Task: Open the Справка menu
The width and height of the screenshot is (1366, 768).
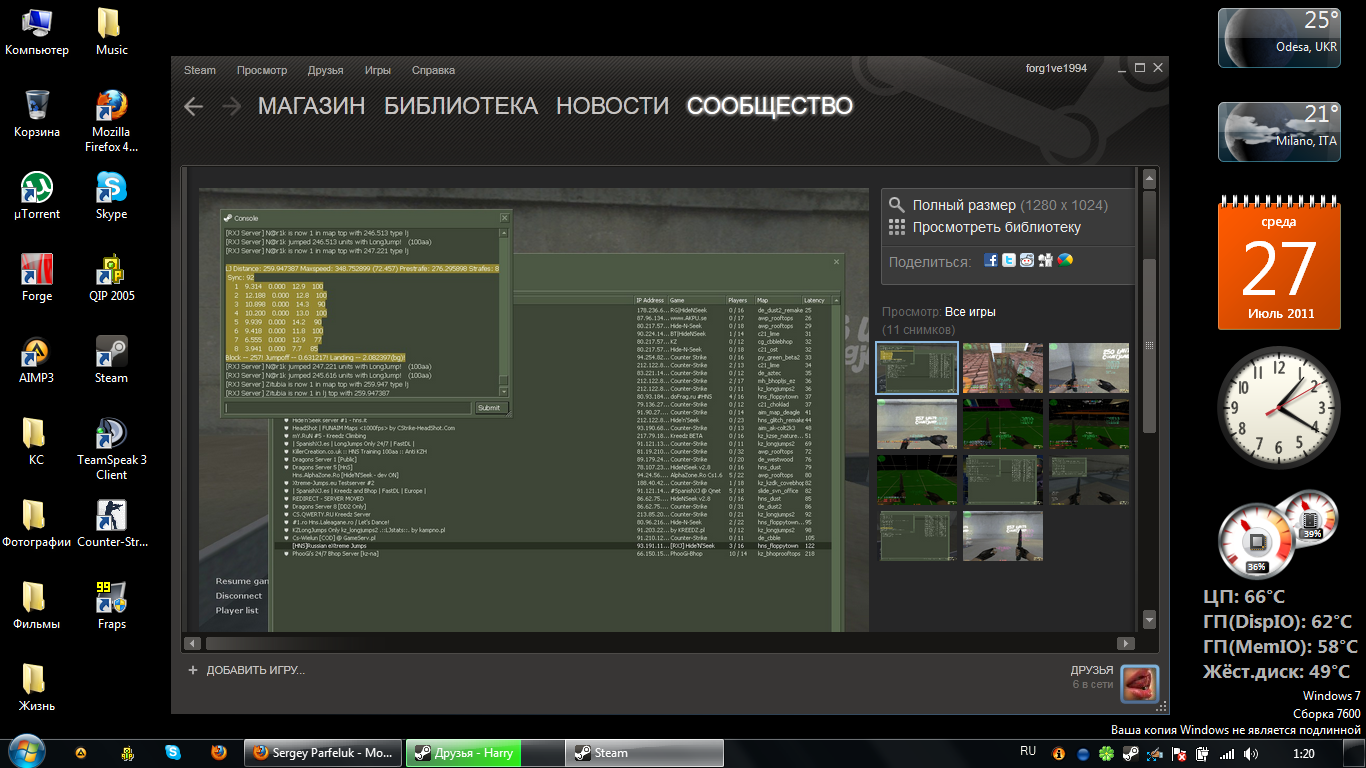Action: [x=433, y=70]
